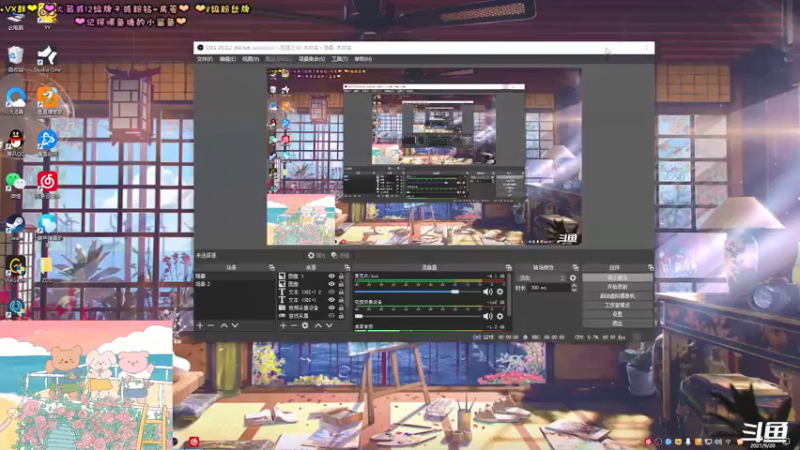Open Filters button below the preview
Screen dimensions: 800x450
340,256
